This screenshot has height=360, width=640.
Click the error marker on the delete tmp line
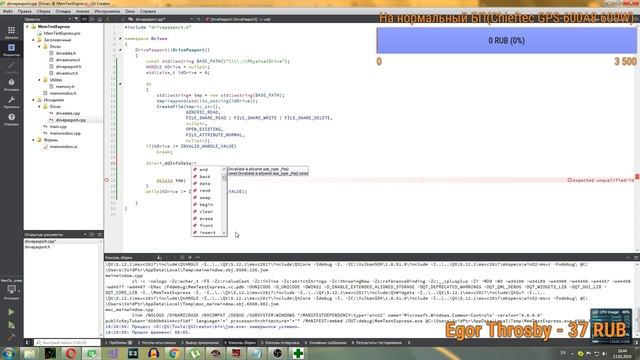(x=107, y=180)
